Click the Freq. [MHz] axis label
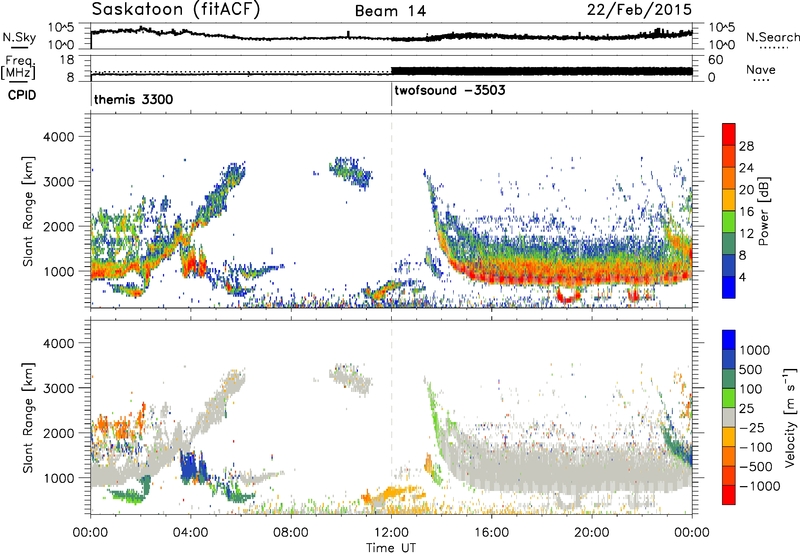 [18, 68]
